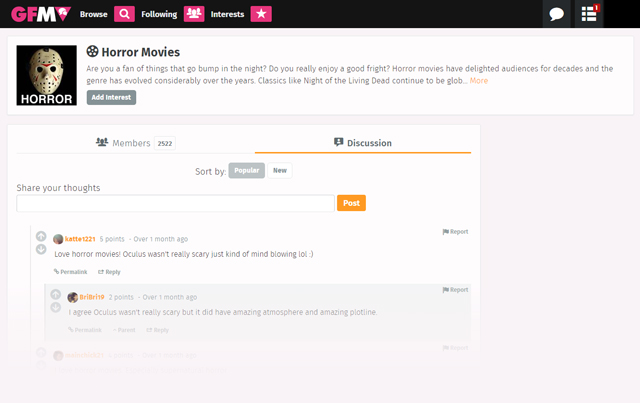Image resolution: width=640 pixels, height=403 pixels.
Task: Click BriBri19's reply text about atmosphere
Action: pyautogui.click(x=223, y=312)
